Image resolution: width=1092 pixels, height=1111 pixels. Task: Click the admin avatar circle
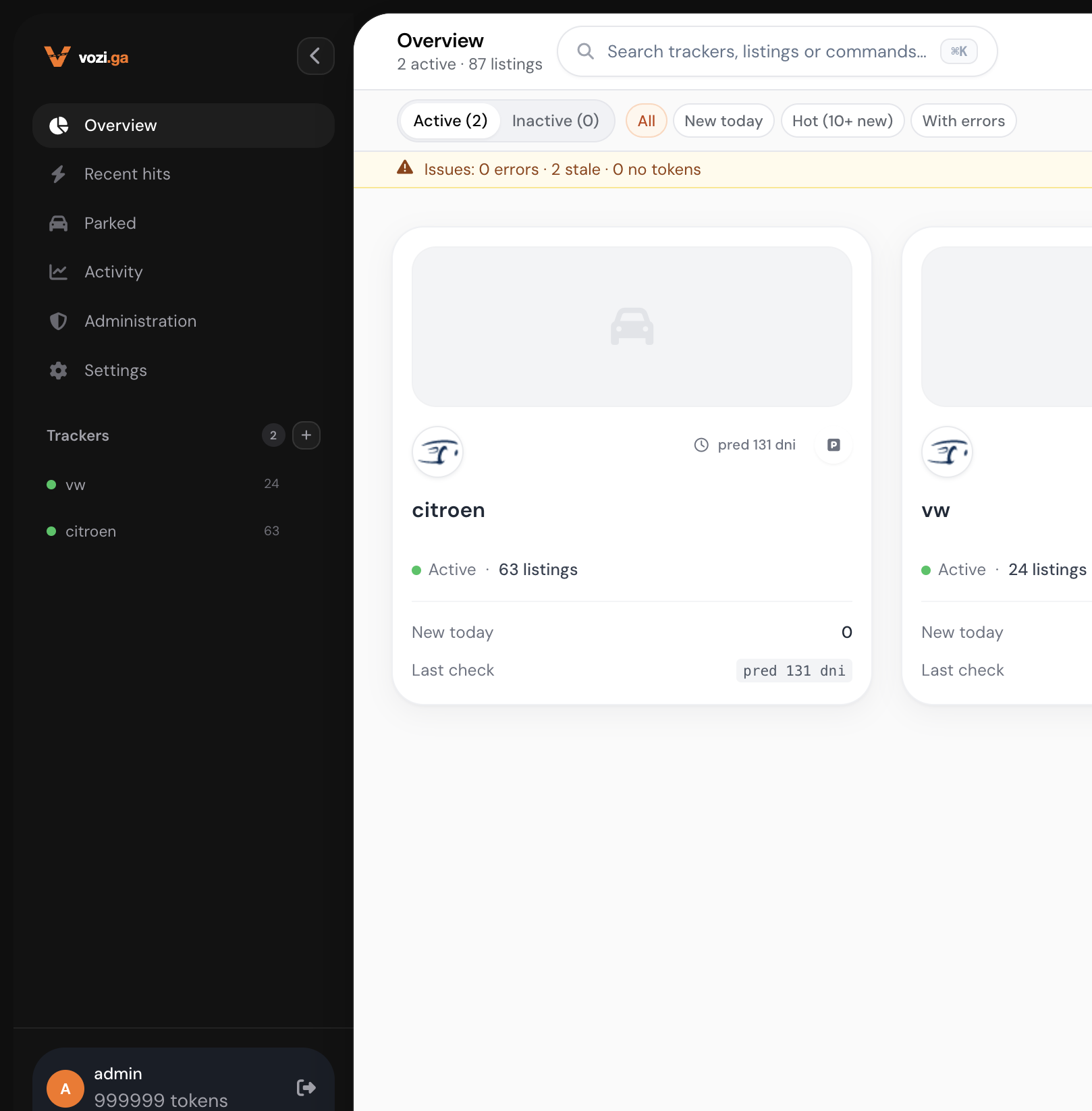[65, 1088]
